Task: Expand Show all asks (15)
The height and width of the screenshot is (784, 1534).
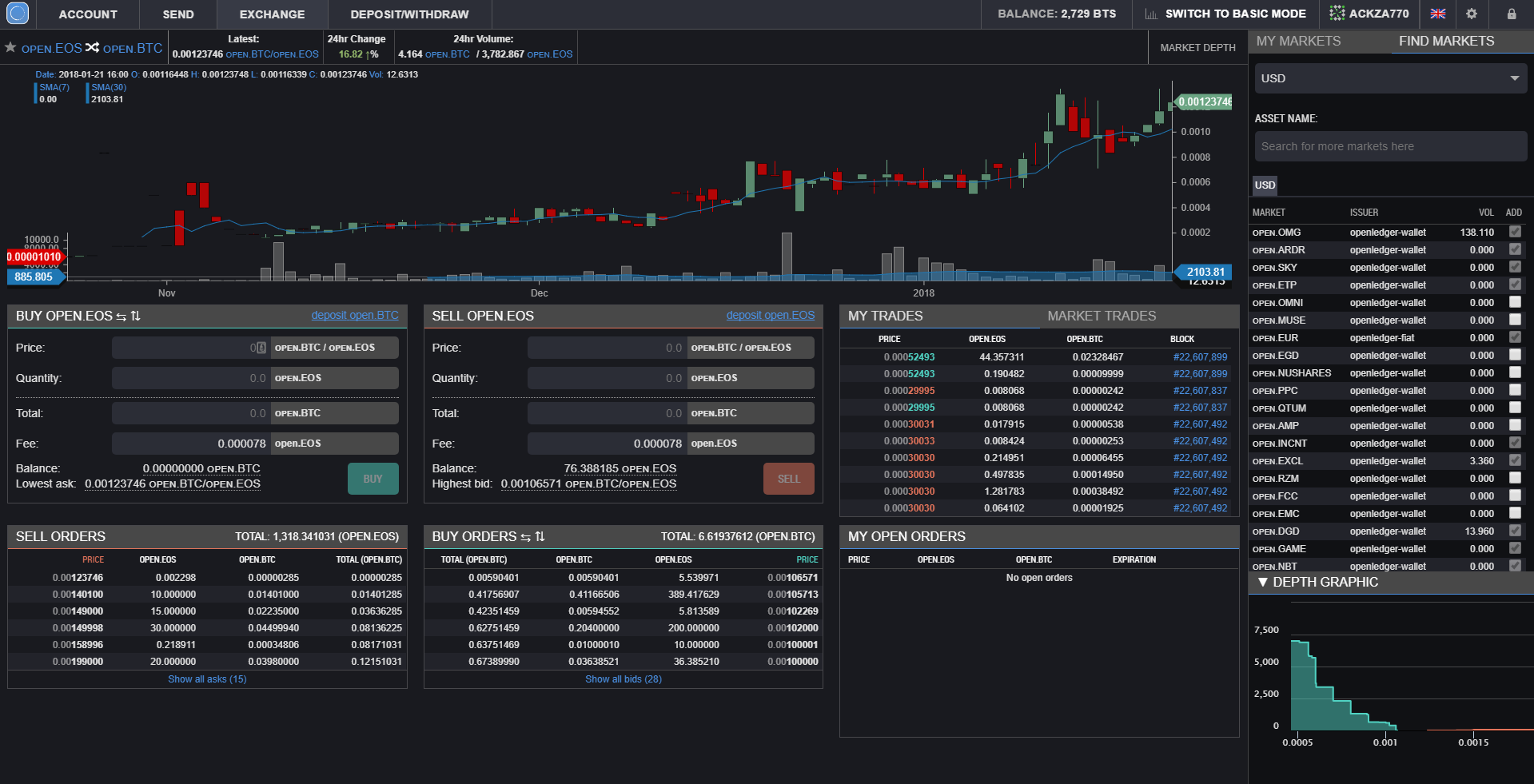Action: [207, 679]
